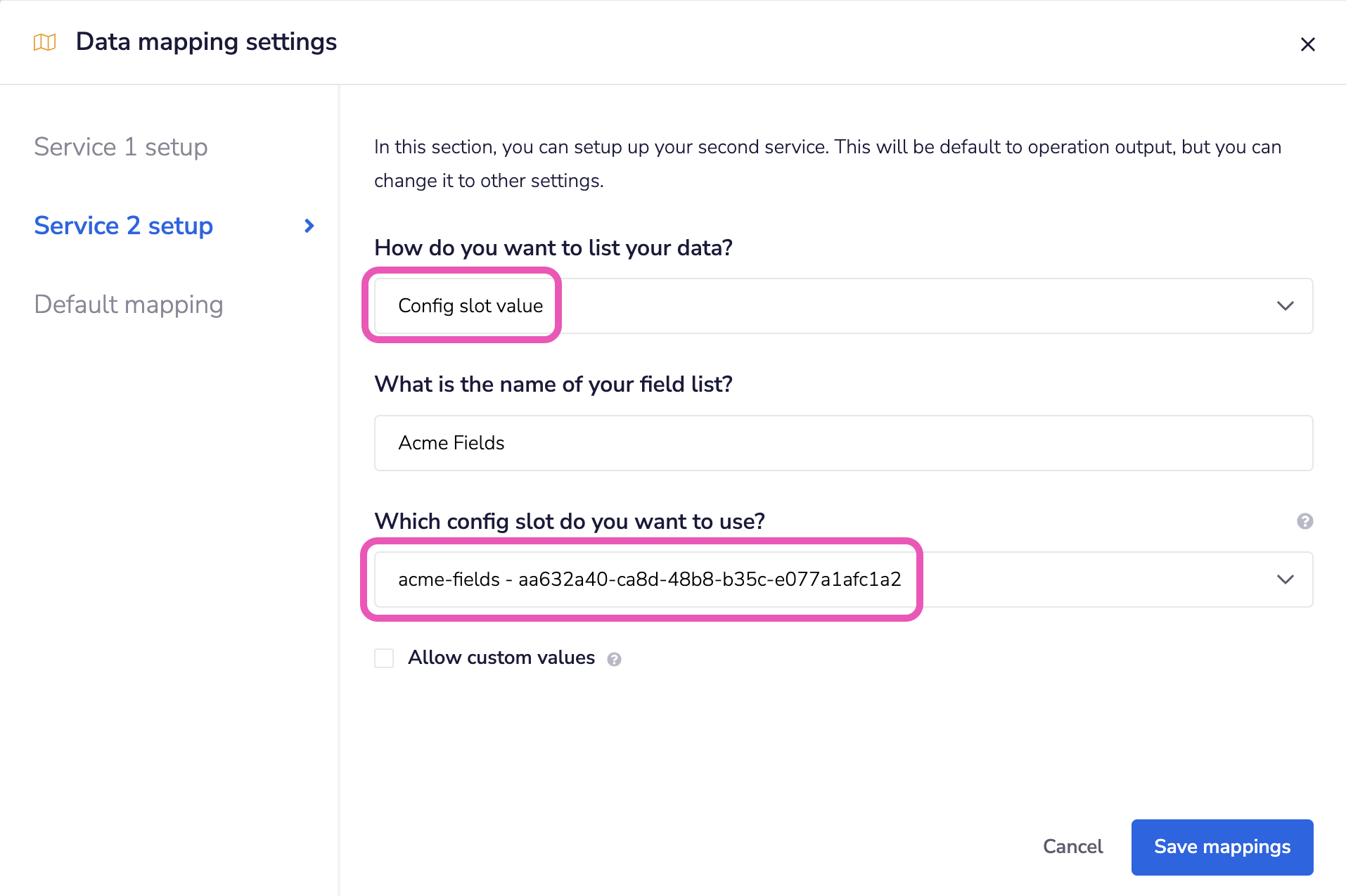Select the Service 2 setup sidebar entry
This screenshot has width=1346, height=896.
pos(123,226)
